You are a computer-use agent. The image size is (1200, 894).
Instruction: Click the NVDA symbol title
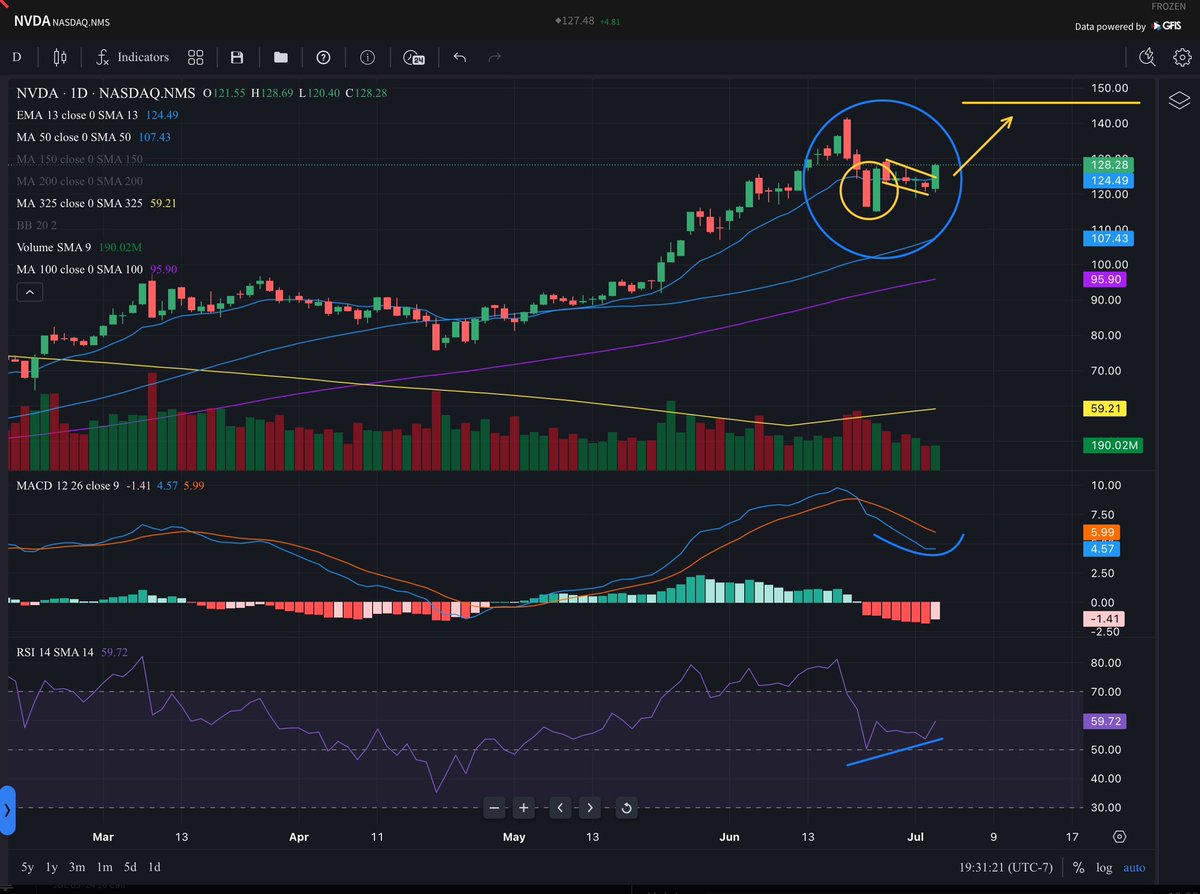(32, 19)
